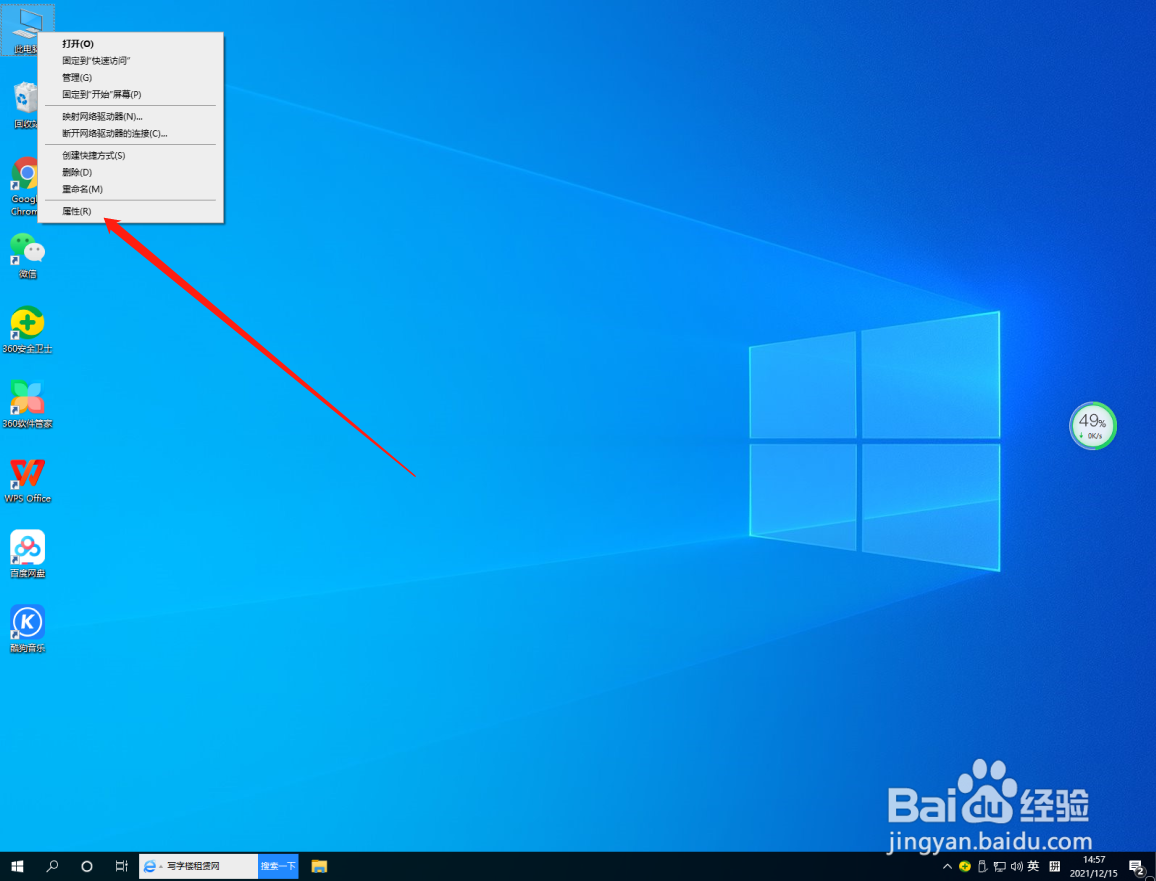Expand hidden tray icons with the chevron
This screenshot has height=881, width=1156.
(x=947, y=866)
